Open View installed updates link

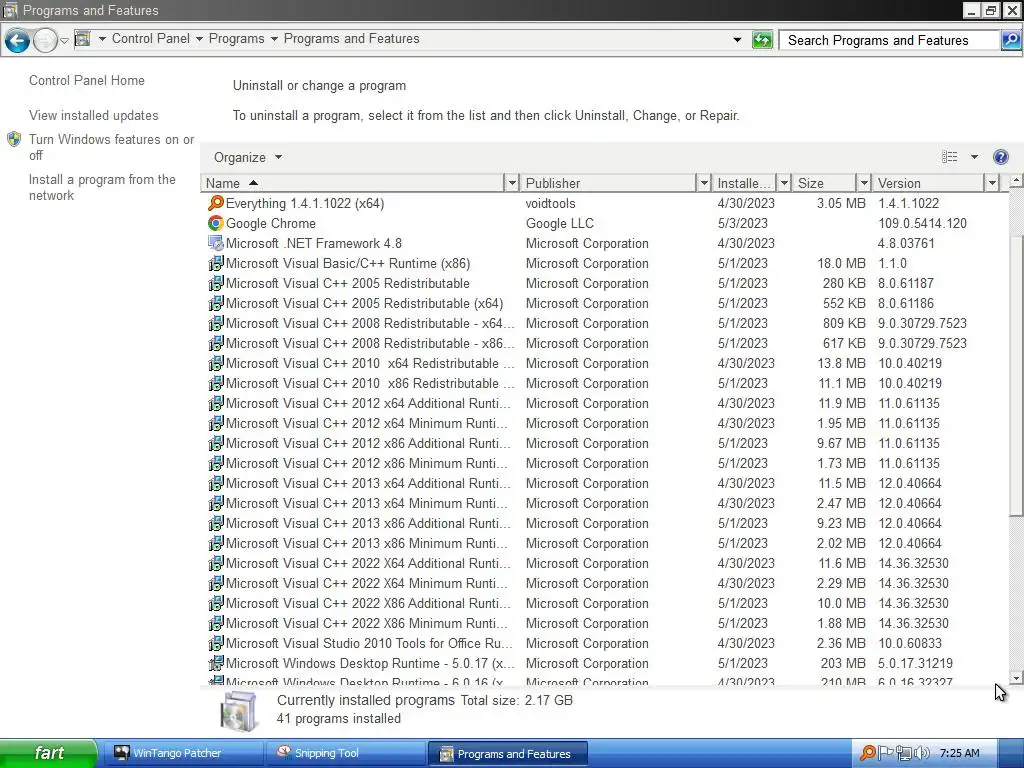coord(93,116)
